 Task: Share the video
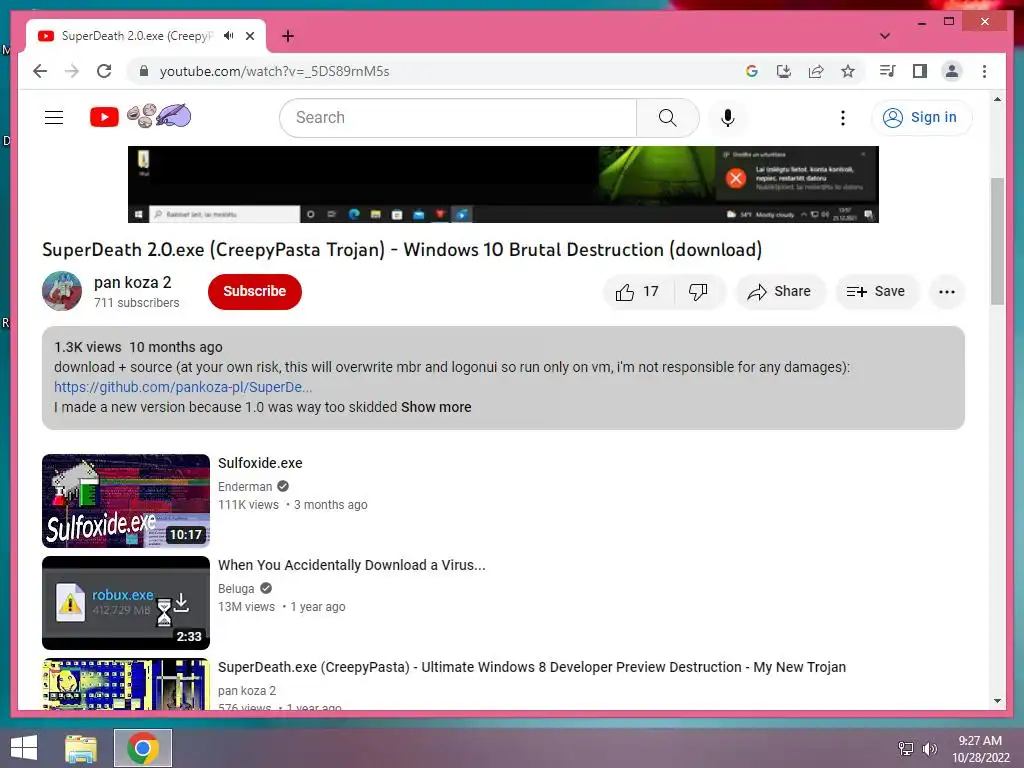click(x=780, y=291)
